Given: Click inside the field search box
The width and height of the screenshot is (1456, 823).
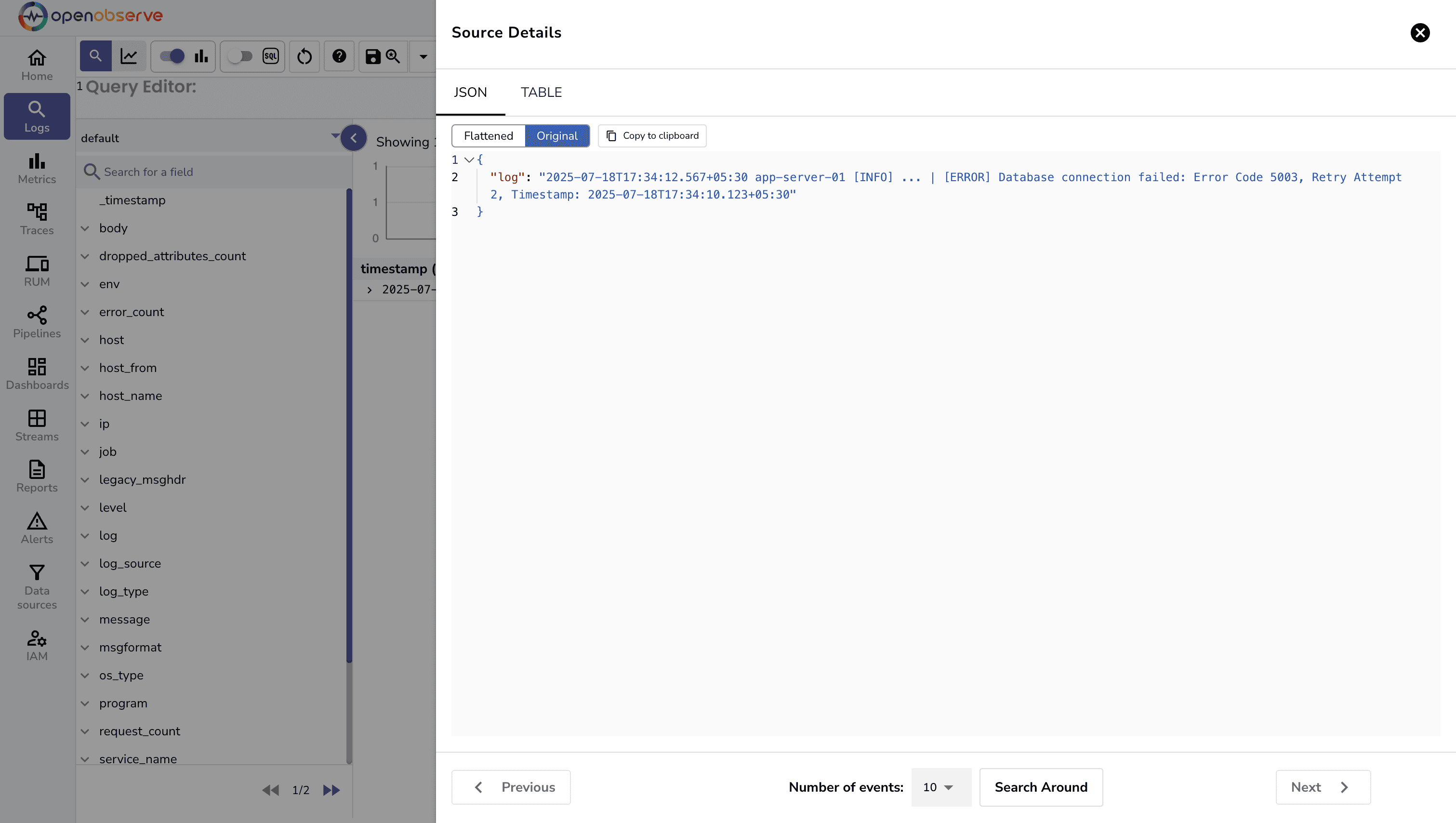Looking at the screenshot, I should [x=215, y=172].
